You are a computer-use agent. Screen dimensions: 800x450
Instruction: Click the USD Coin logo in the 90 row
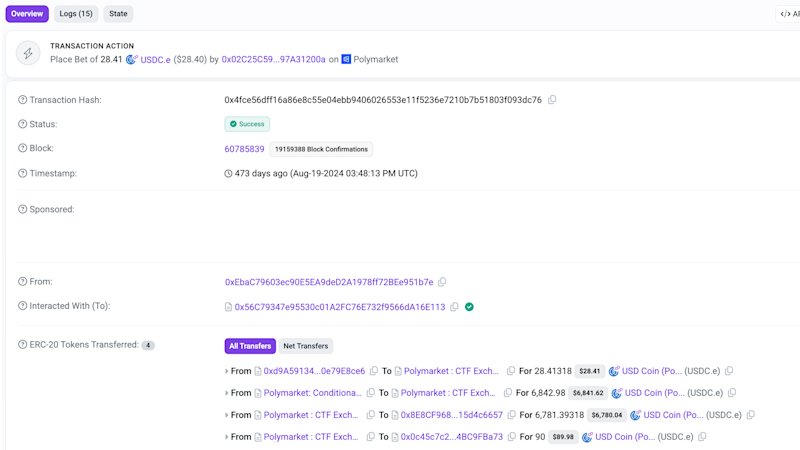point(587,437)
